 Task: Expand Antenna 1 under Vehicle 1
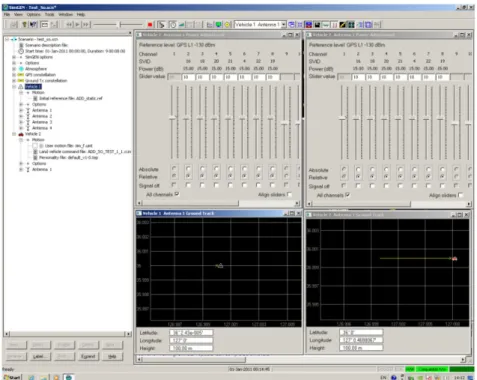[x=21, y=110]
